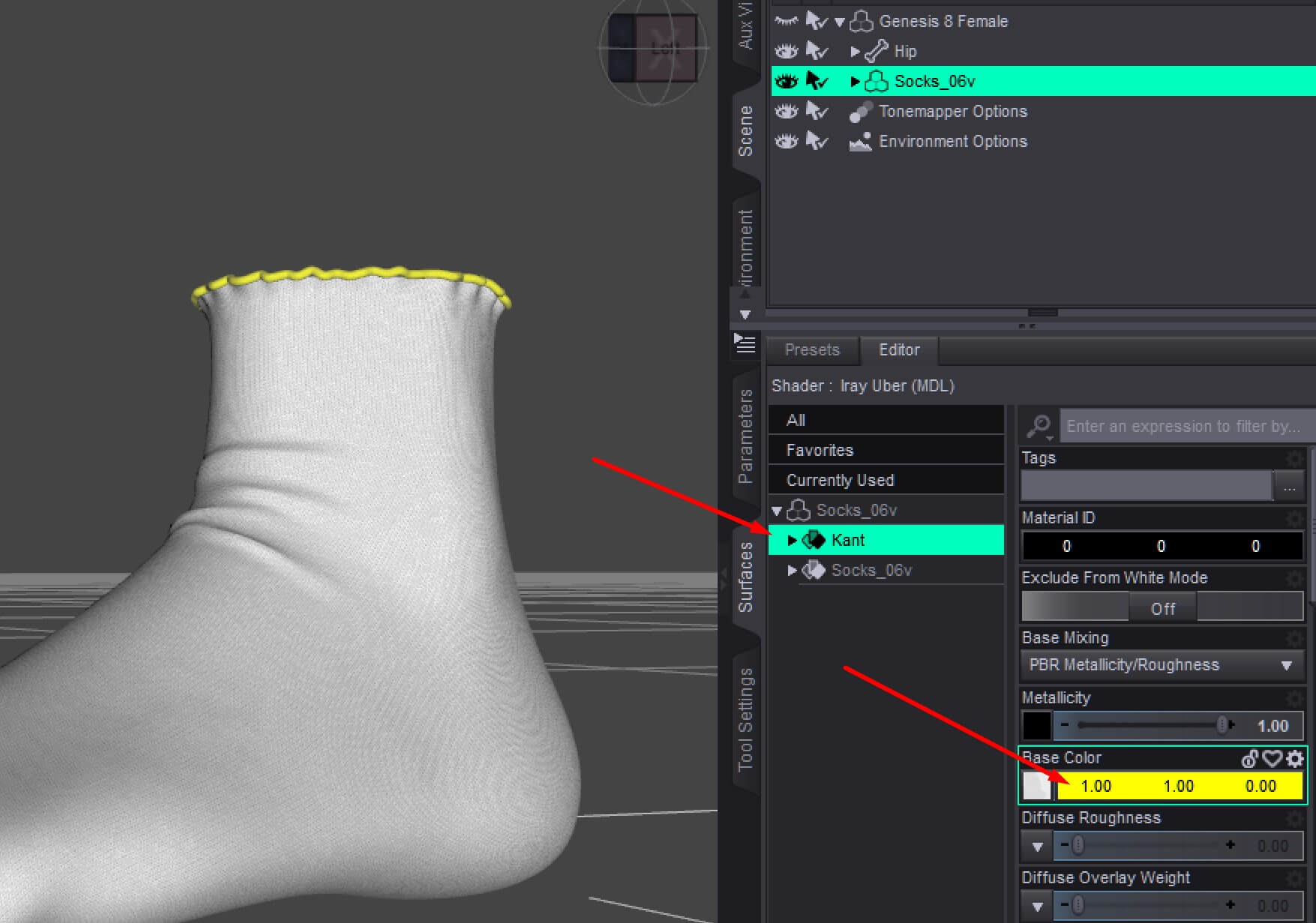Open Diffuse Roughness map menu arrow
The image size is (1316, 923).
[x=1037, y=847]
